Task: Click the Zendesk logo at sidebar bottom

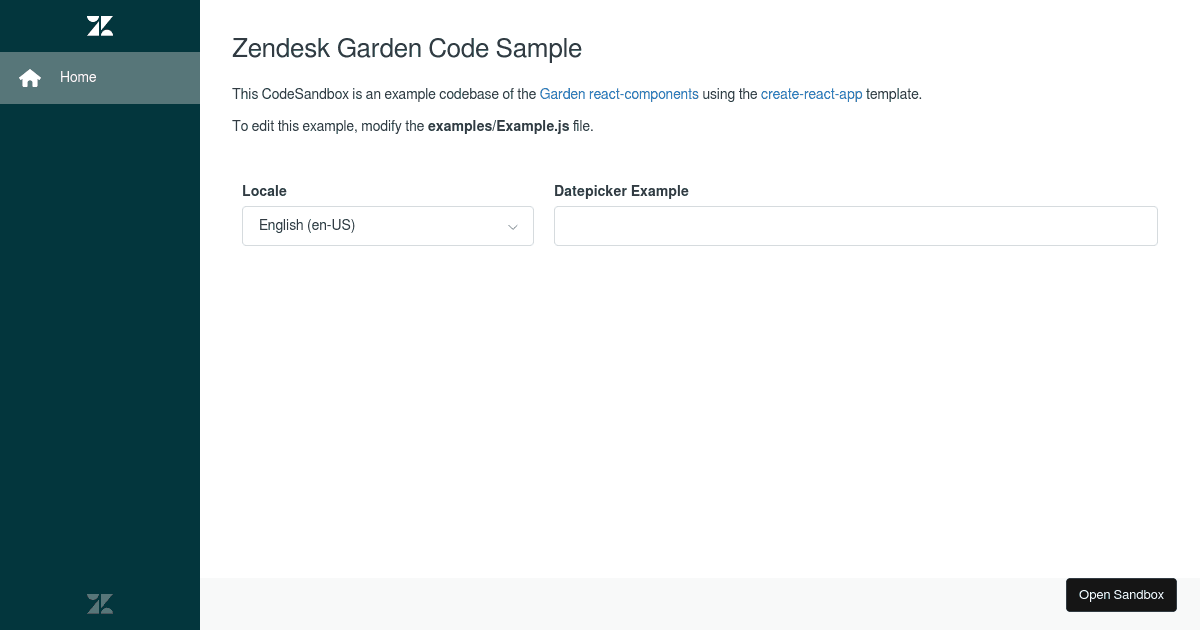Action: coord(99,603)
